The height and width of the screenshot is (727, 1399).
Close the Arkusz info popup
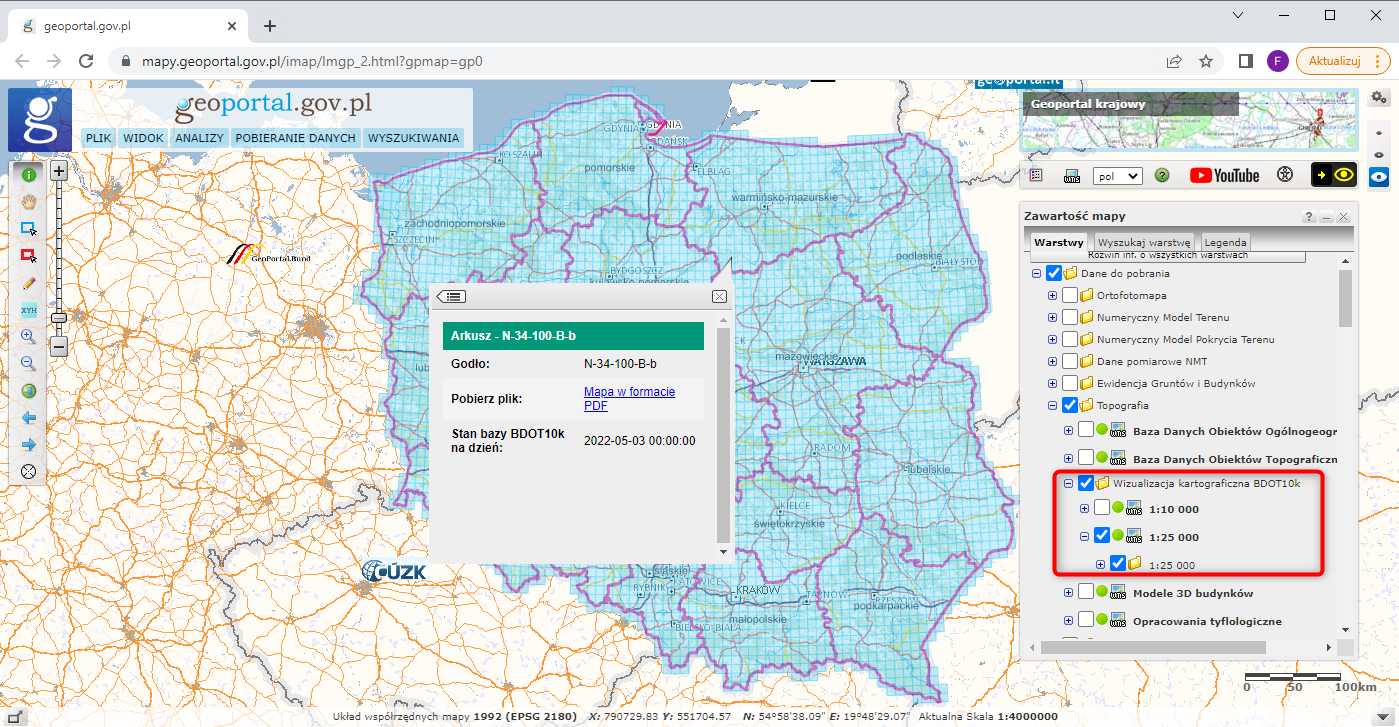tap(719, 296)
